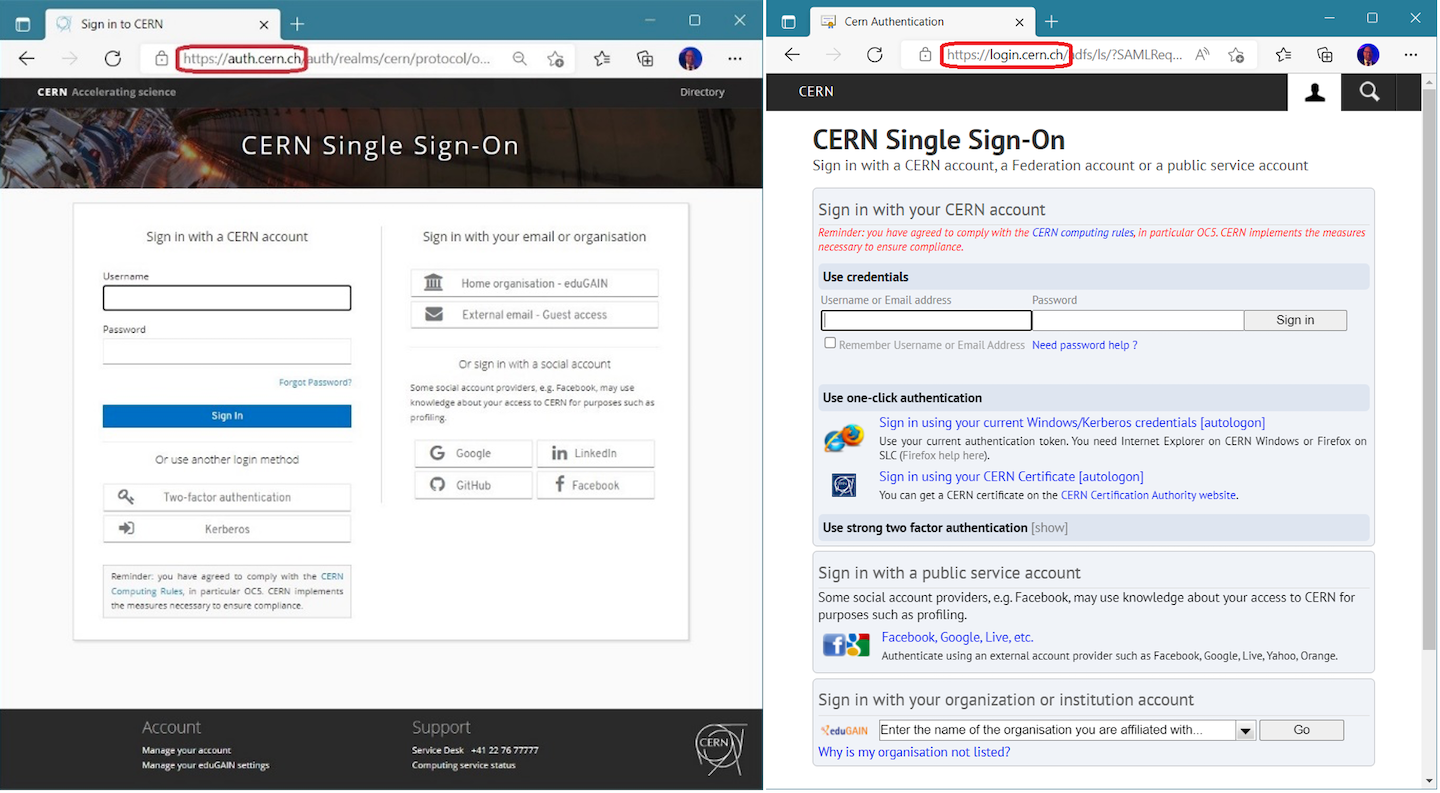Sign in using your CERN Certificate link

point(1011,477)
